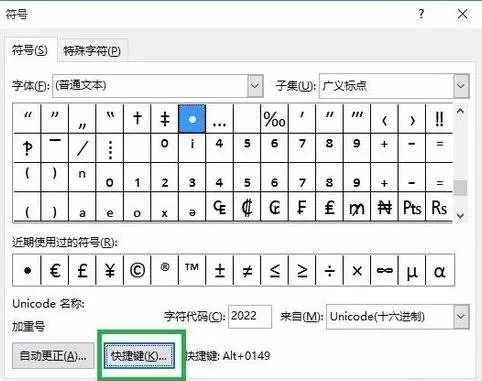Select the lira ₤ symbol in the grid

pyautogui.click(x=329, y=207)
